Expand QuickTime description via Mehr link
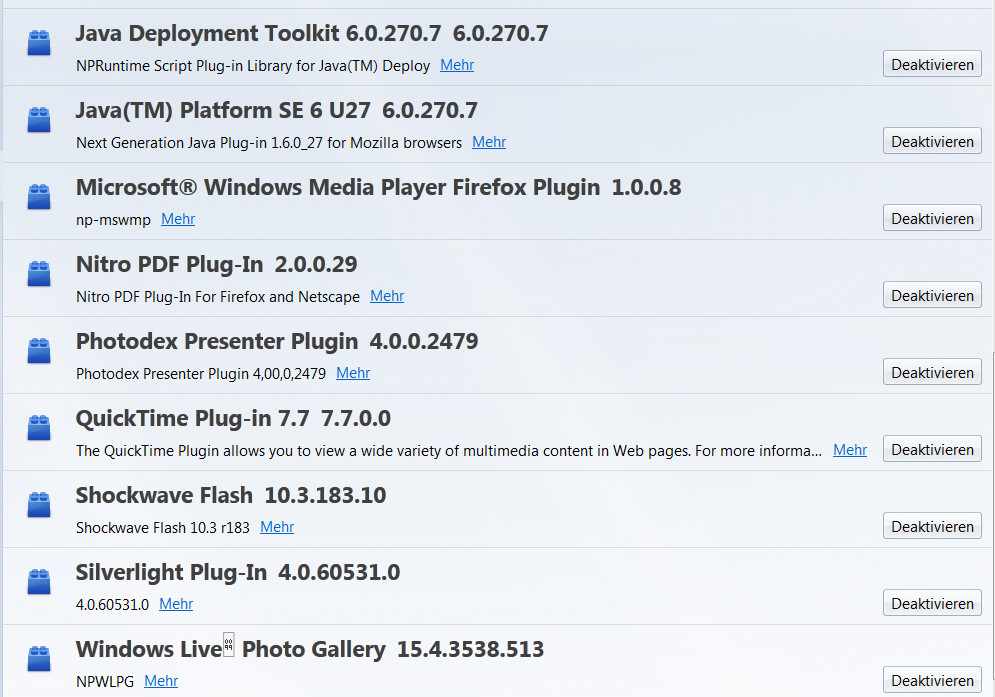 tap(850, 450)
